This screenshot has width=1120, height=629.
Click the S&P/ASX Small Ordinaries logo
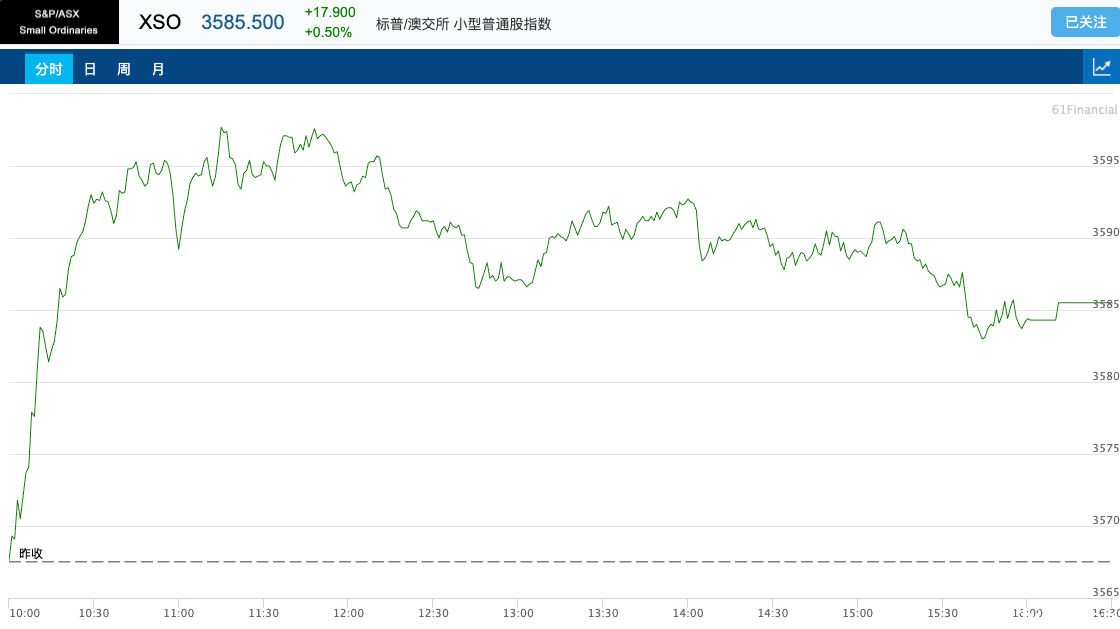click(59, 22)
